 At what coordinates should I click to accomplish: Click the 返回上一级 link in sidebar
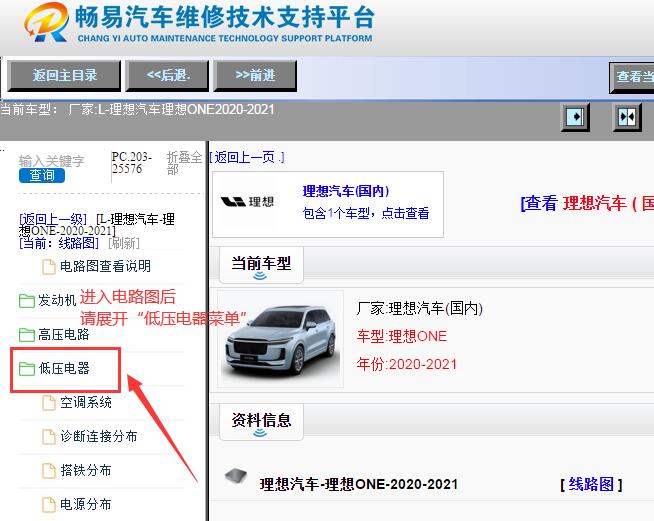pos(53,219)
